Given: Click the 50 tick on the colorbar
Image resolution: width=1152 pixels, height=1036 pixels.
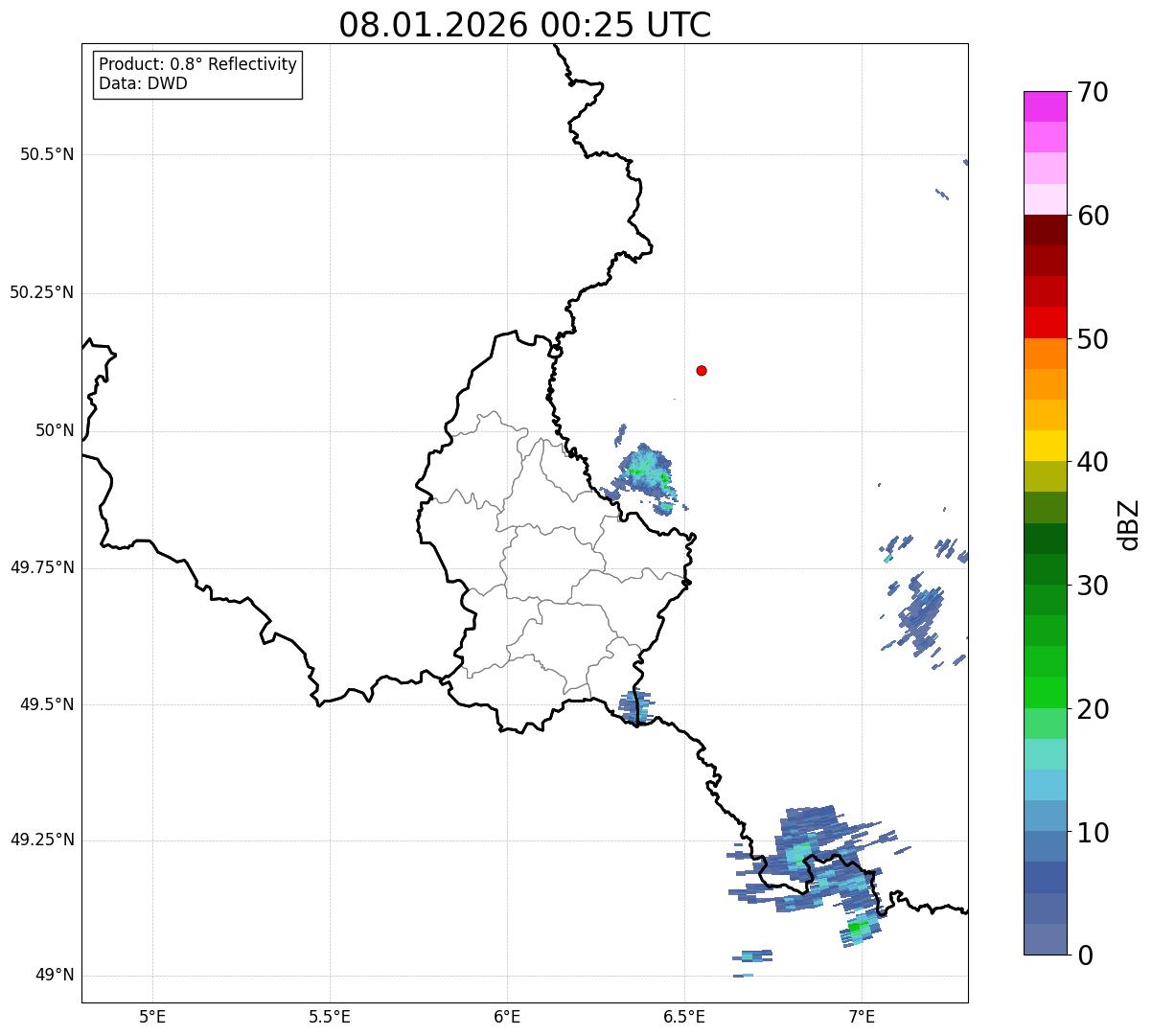Looking at the screenshot, I should (1093, 339).
